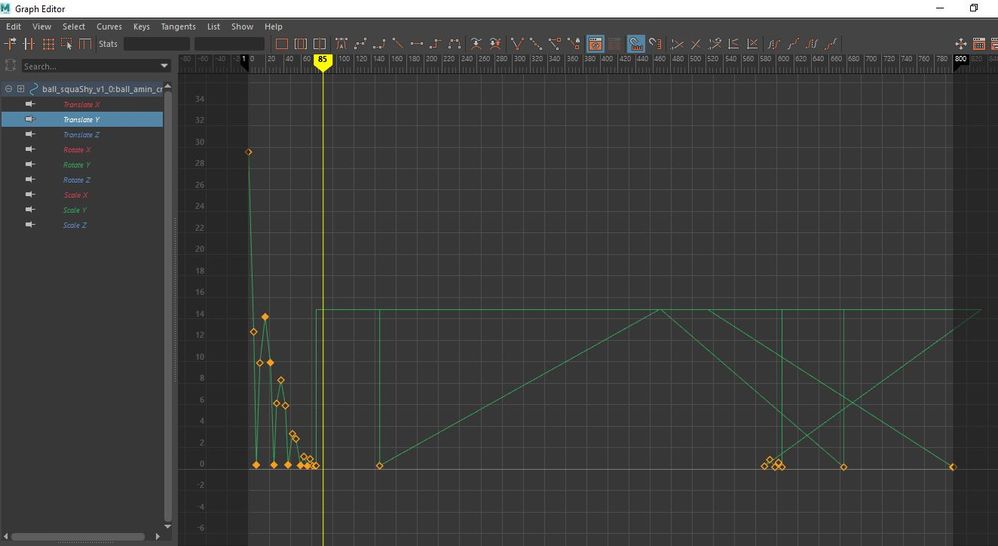Set Cycle After with Offset
Image resolution: width=998 pixels, height=546 pixels.
pyautogui.click(x=831, y=44)
